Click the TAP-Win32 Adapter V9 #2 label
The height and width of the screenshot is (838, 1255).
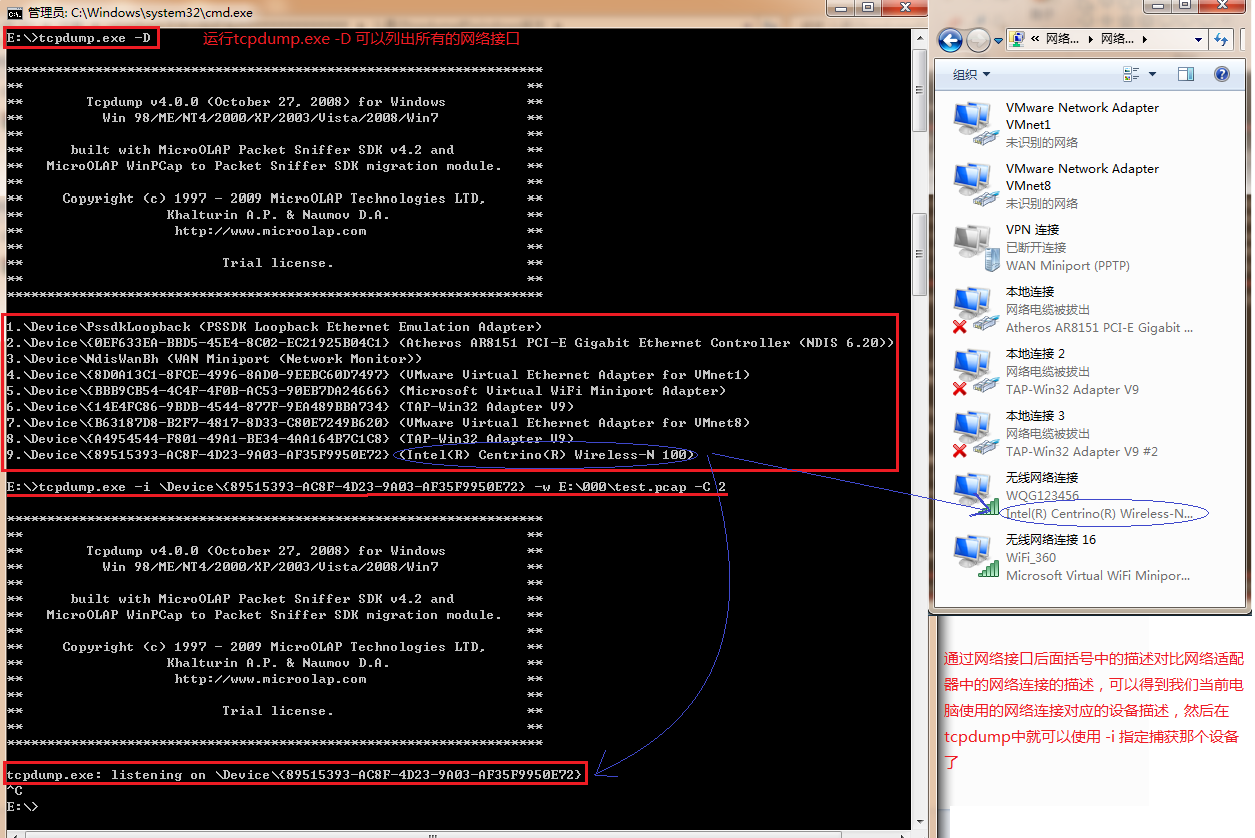pyautogui.click(x=1082, y=452)
